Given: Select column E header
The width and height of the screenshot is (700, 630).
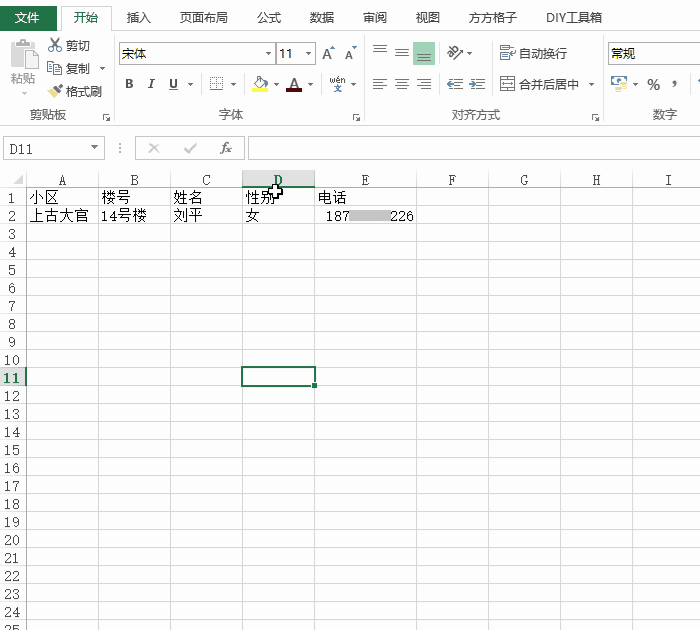Looking at the screenshot, I should (x=365, y=179).
